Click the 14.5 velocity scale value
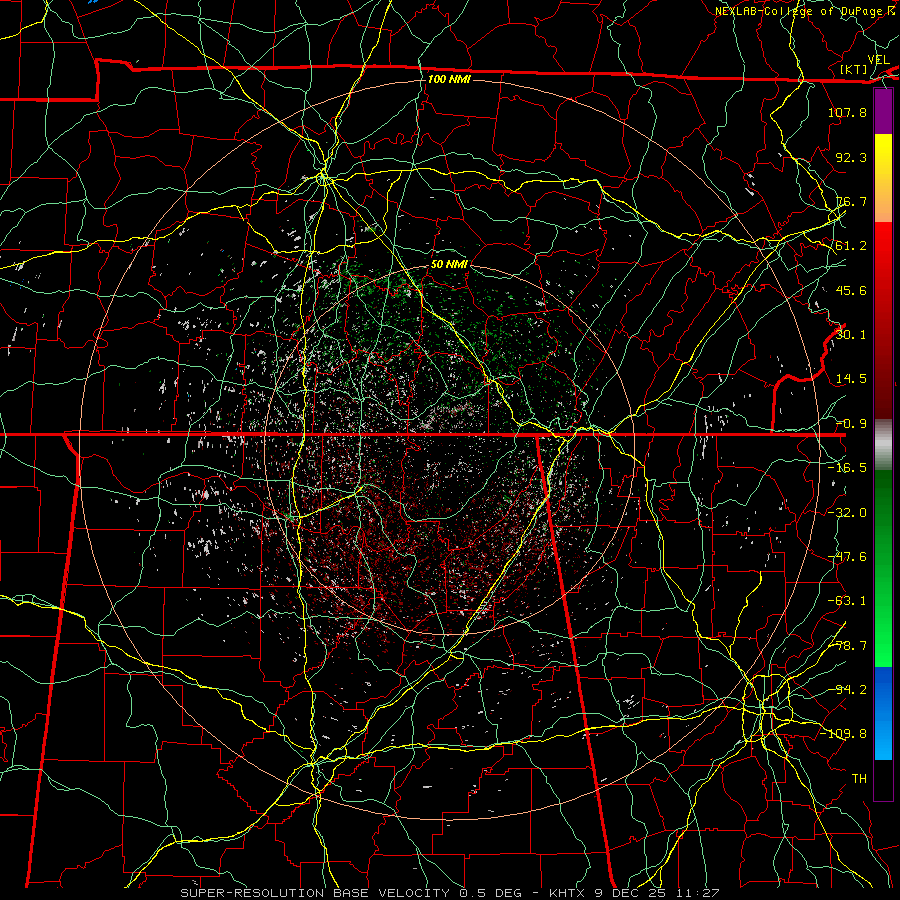The height and width of the screenshot is (900, 900). (851, 379)
